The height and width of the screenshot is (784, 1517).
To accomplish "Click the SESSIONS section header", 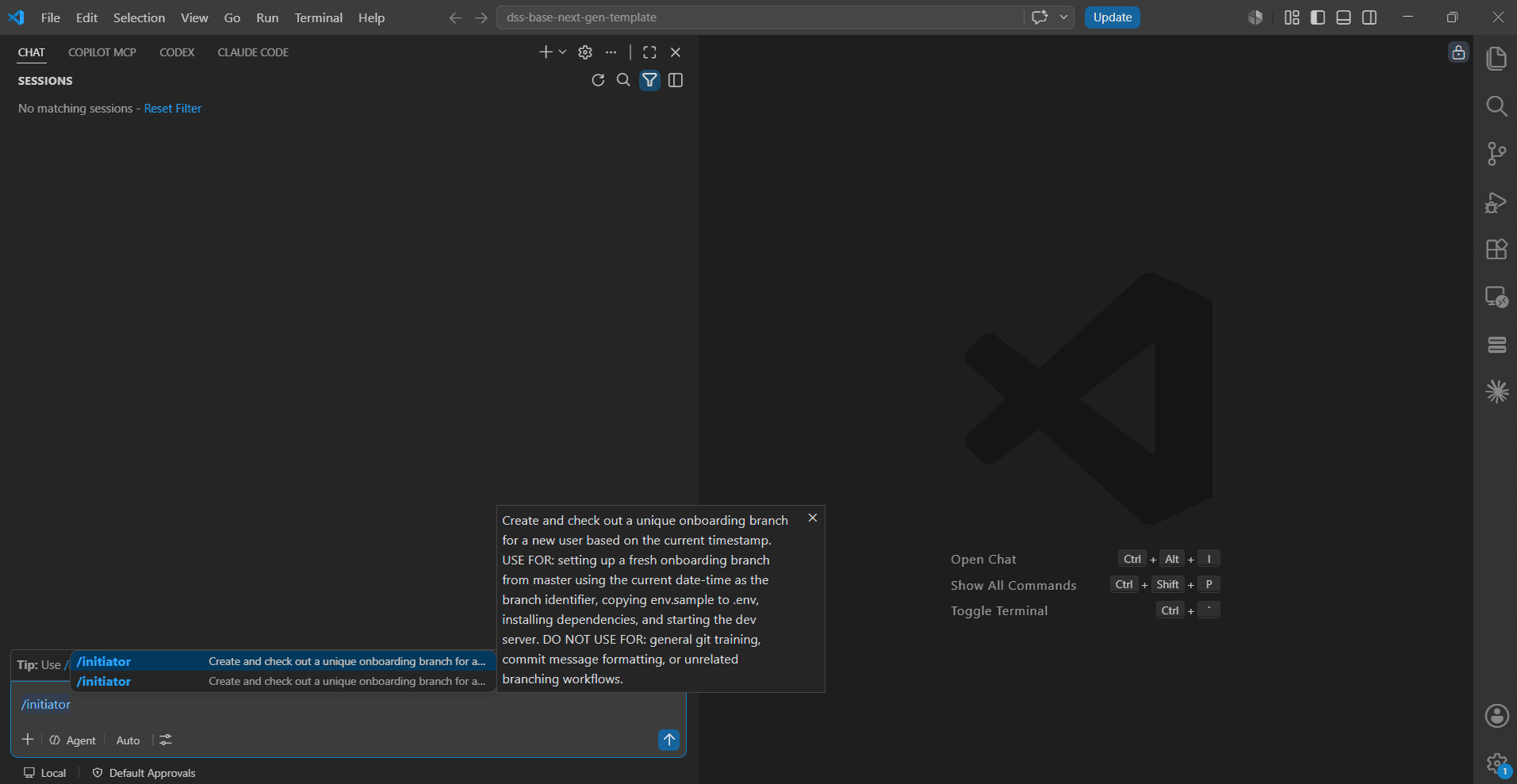I will 45,81.
